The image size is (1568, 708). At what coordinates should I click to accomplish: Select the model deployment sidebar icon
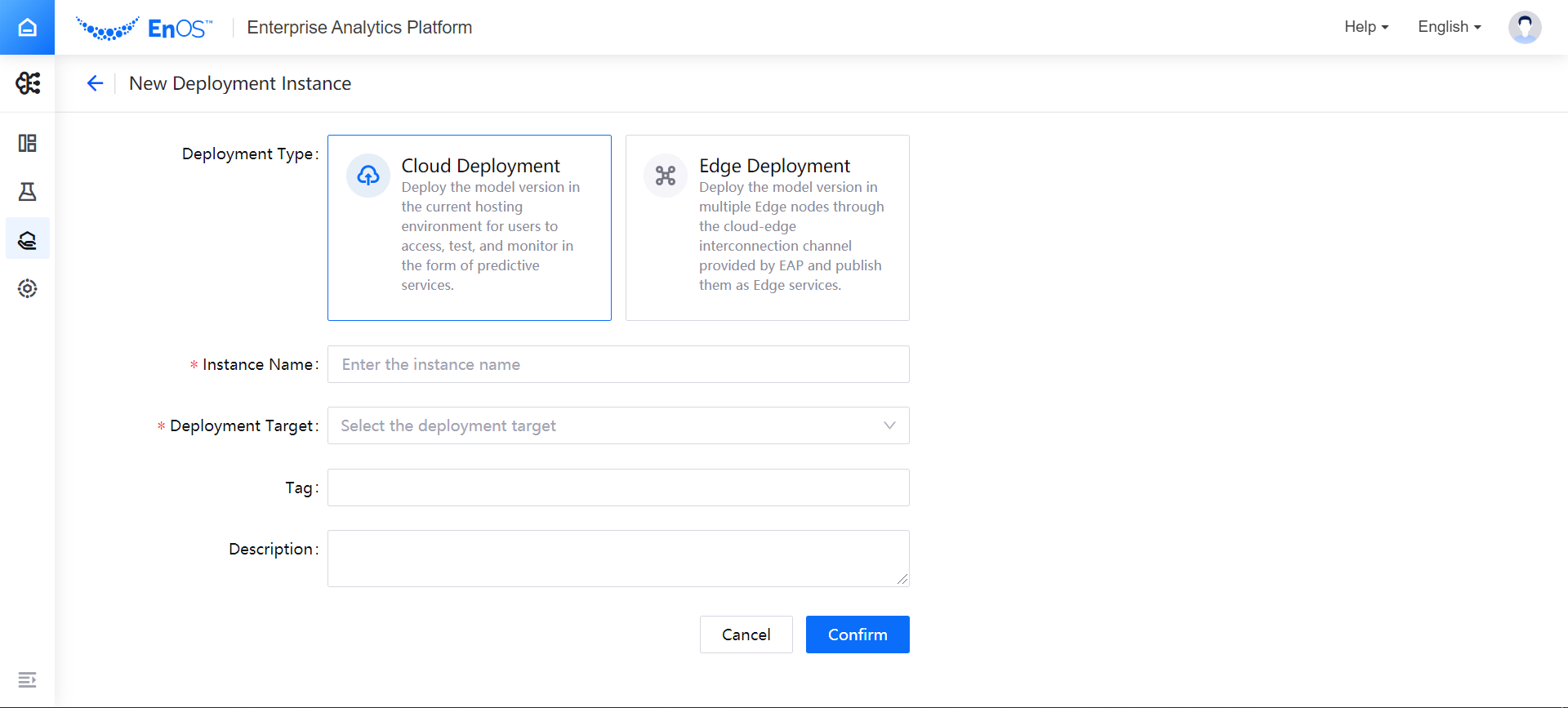(x=28, y=239)
